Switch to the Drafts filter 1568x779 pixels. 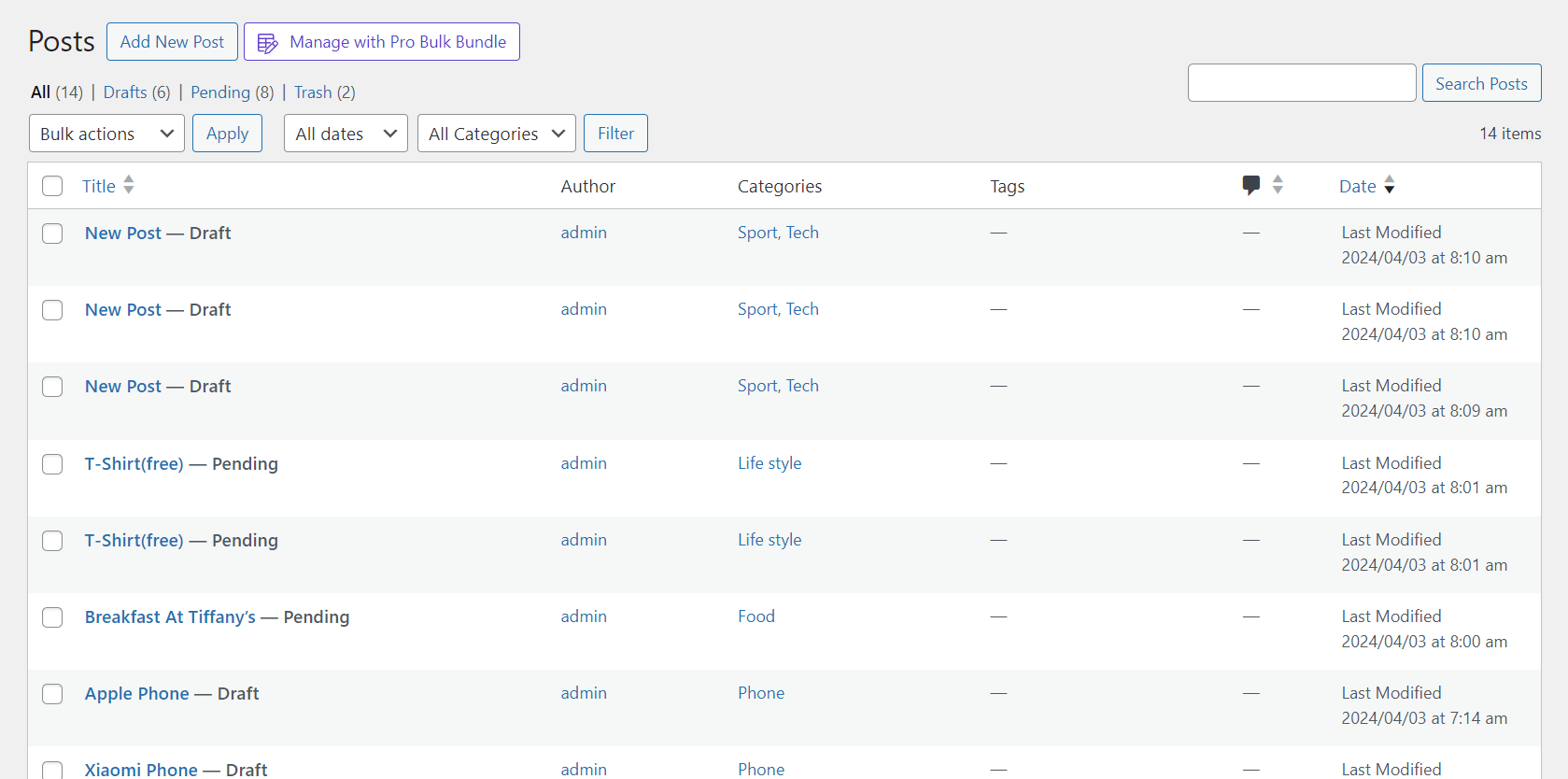[125, 92]
